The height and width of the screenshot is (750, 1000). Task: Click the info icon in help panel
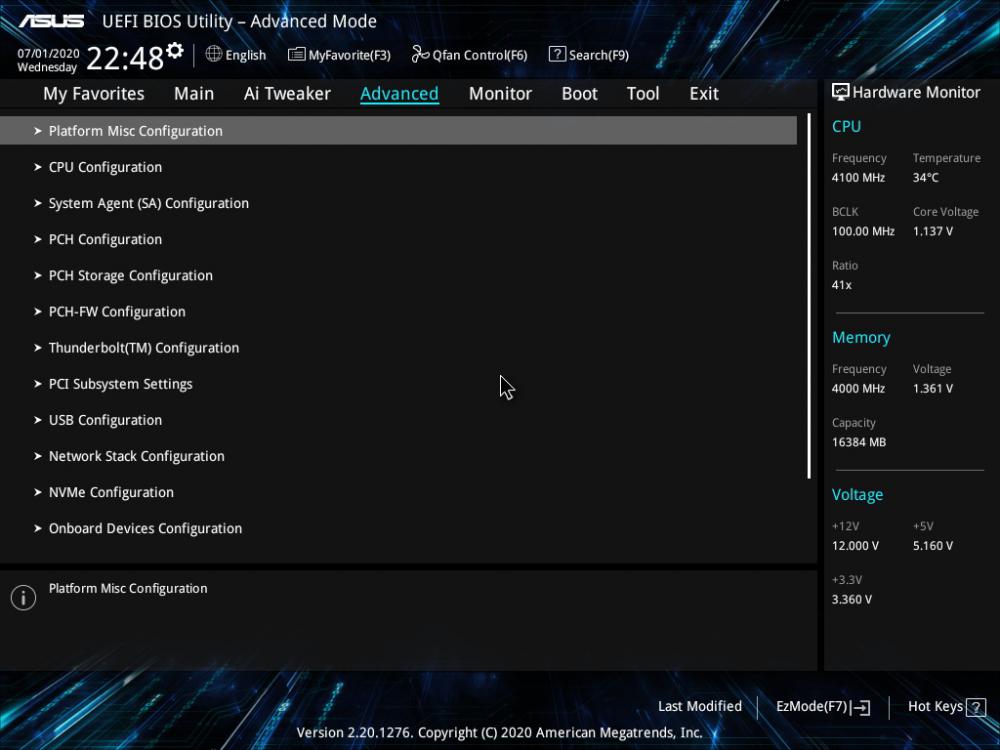(23, 598)
